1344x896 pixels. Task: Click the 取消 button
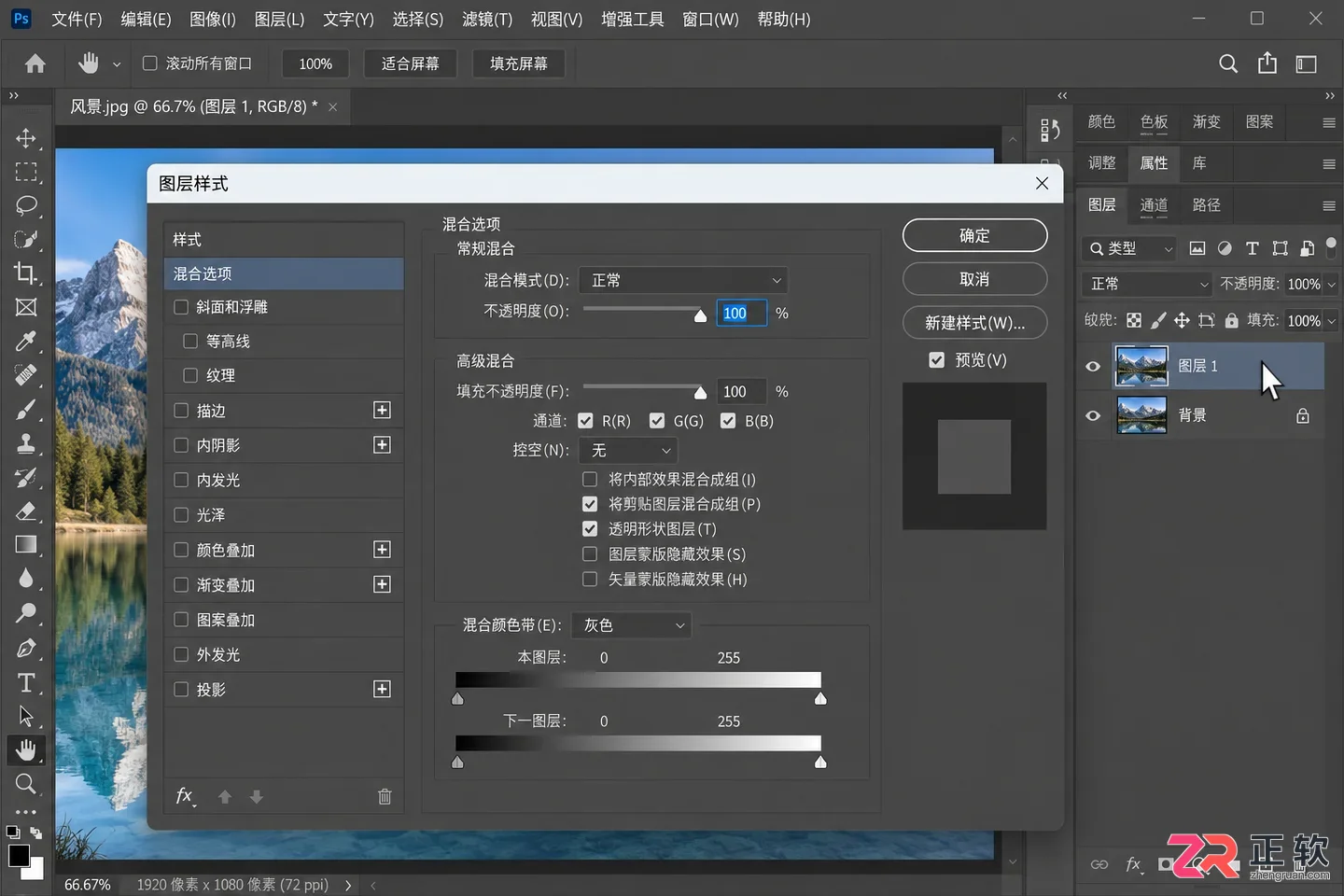click(x=974, y=280)
